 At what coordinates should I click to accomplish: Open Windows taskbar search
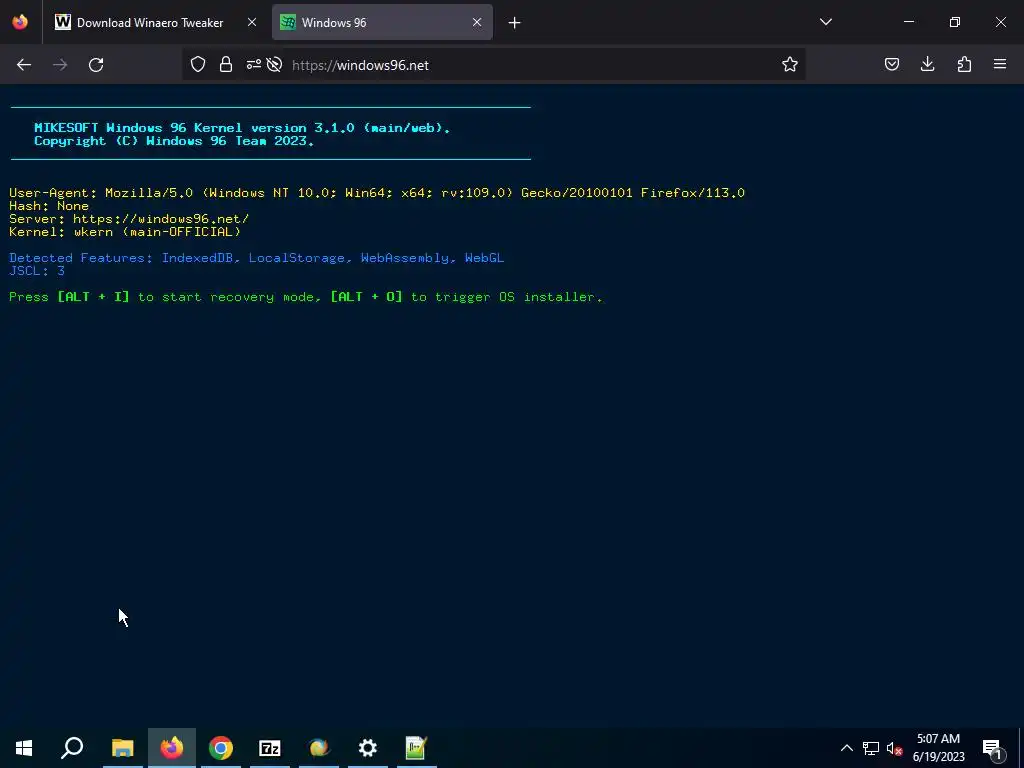tap(72, 748)
